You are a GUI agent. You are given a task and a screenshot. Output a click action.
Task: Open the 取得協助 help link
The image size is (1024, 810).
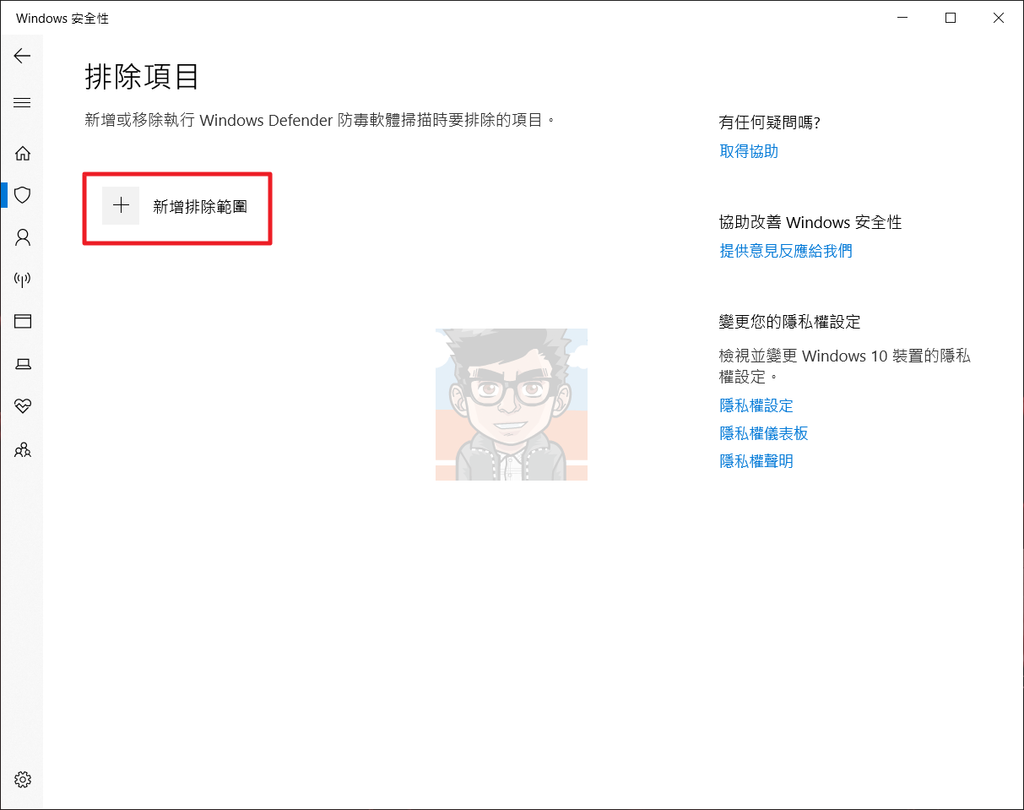coord(748,150)
